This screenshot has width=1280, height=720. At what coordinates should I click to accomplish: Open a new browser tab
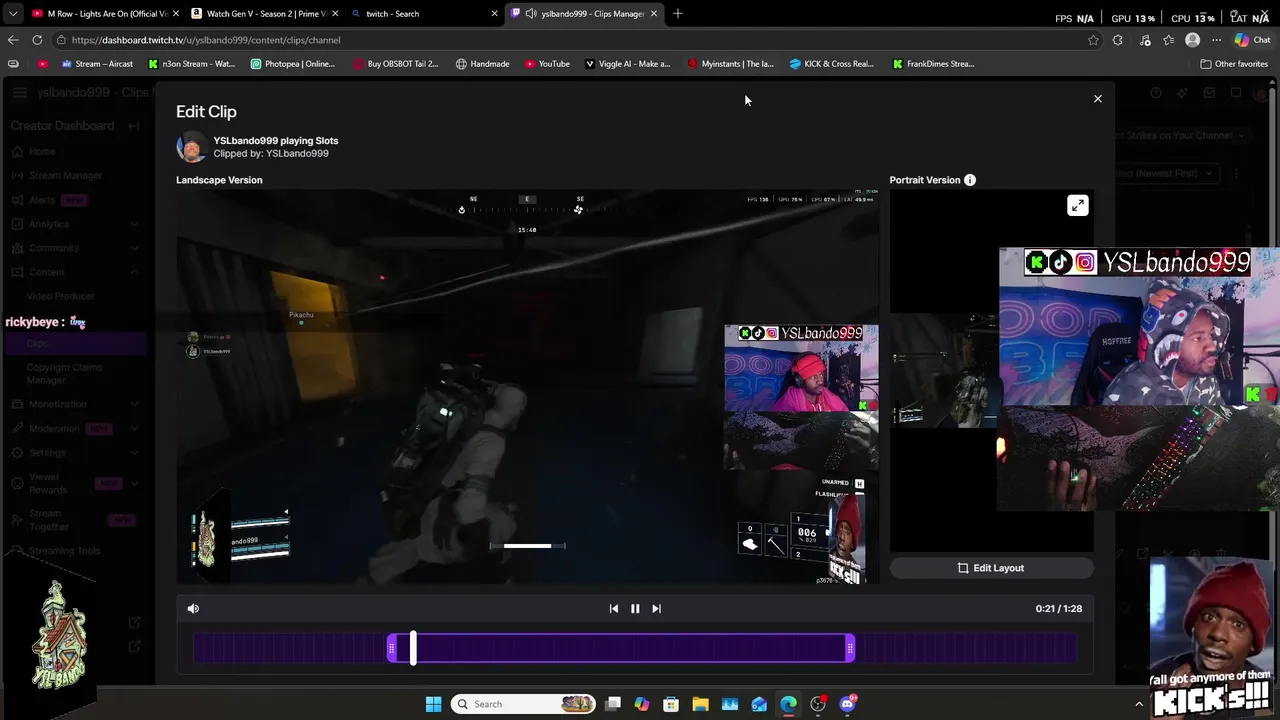[678, 13]
